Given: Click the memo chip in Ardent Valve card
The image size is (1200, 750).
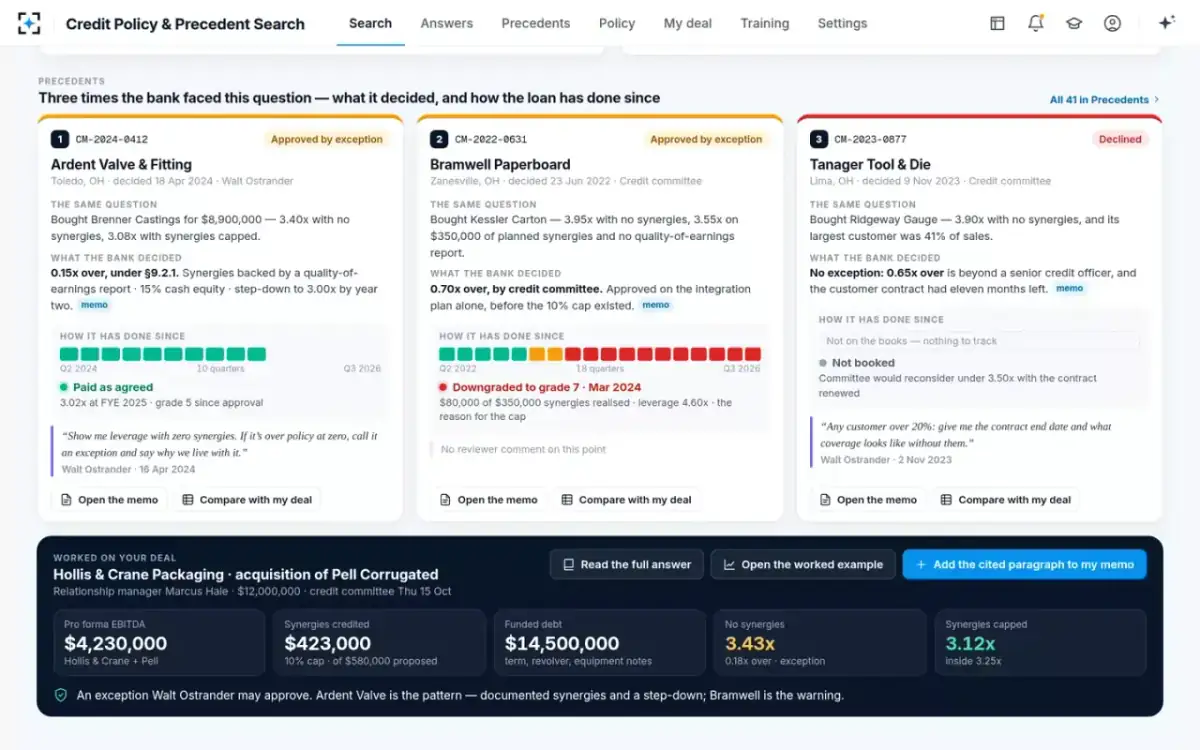Looking at the screenshot, I should 94,305.
